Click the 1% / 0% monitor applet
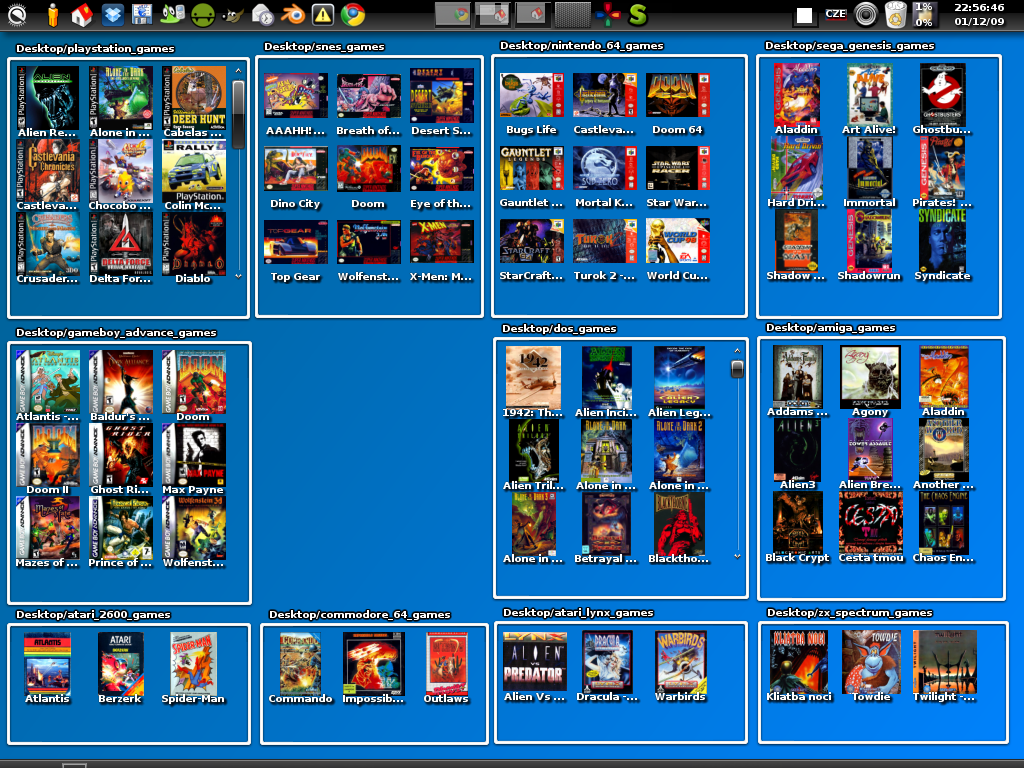The image size is (1024, 768). [x=923, y=14]
